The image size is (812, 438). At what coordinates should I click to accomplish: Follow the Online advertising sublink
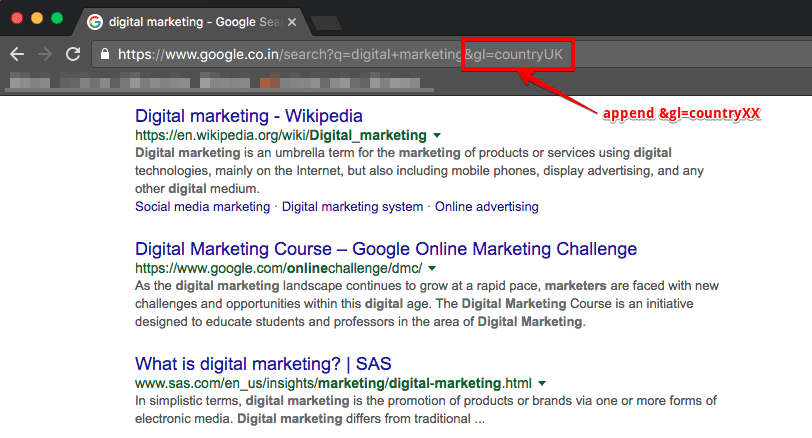487,207
